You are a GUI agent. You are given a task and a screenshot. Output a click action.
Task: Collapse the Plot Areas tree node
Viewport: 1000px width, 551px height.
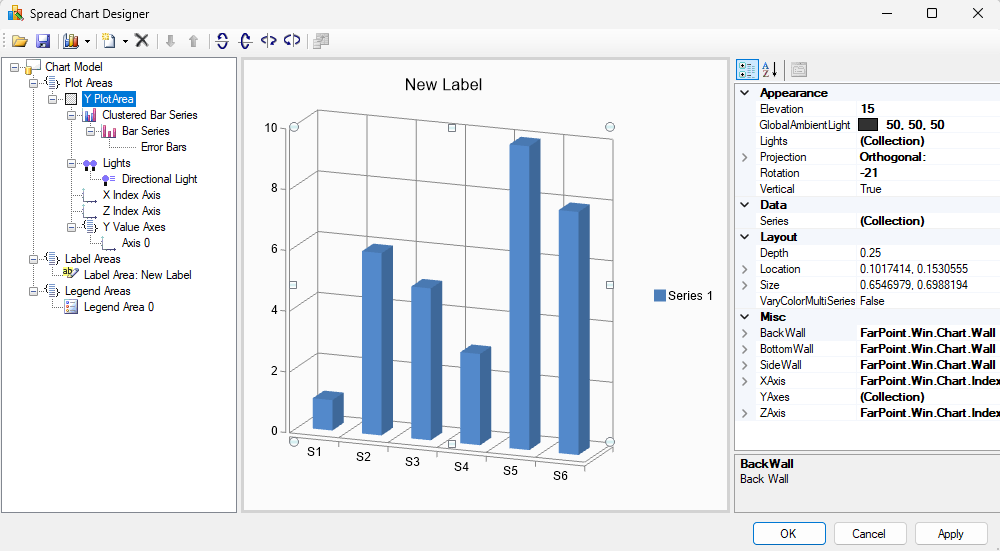33,83
